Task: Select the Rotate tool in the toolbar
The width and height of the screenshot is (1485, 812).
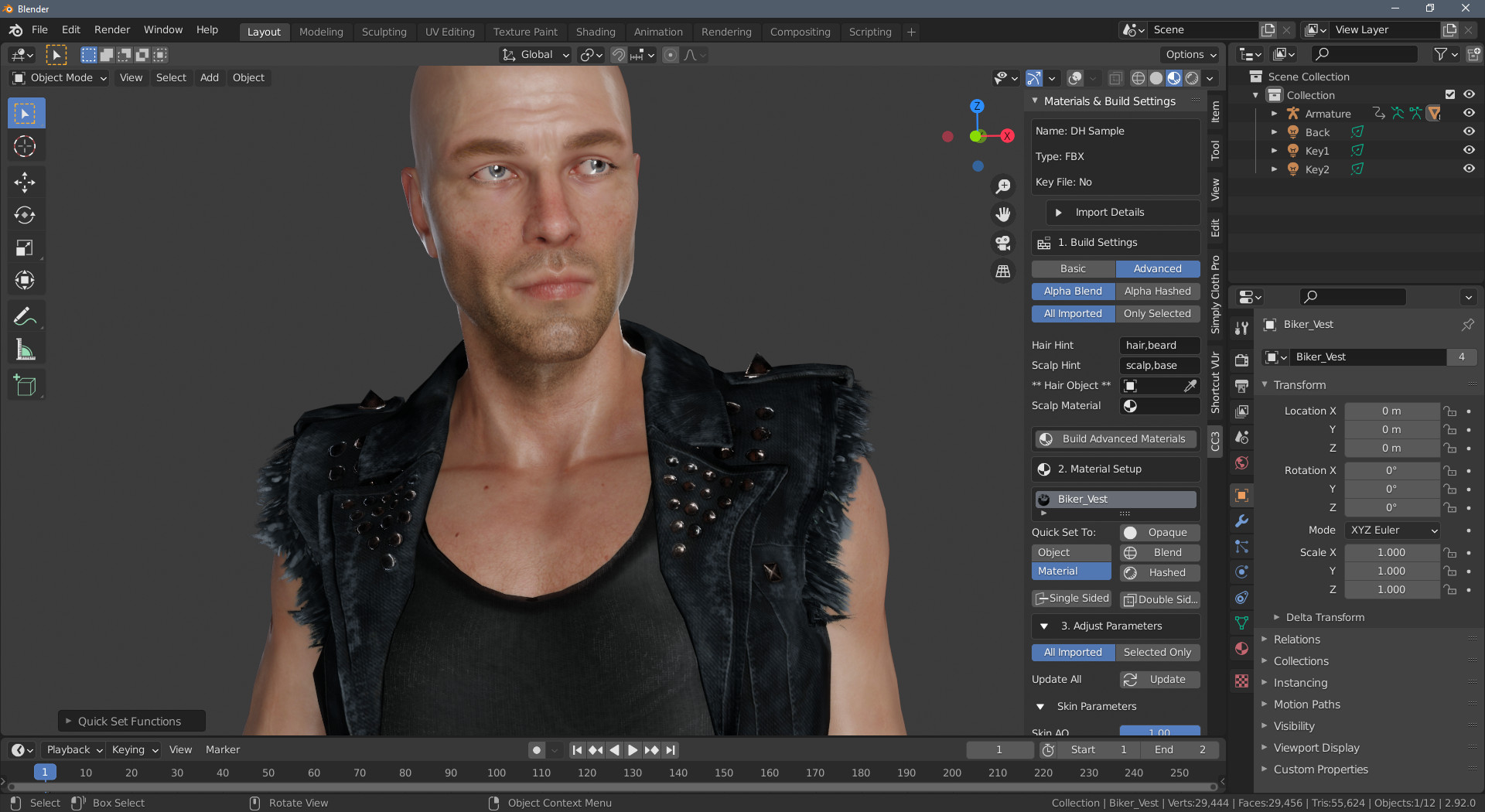Action: pyautogui.click(x=26, y=215)
